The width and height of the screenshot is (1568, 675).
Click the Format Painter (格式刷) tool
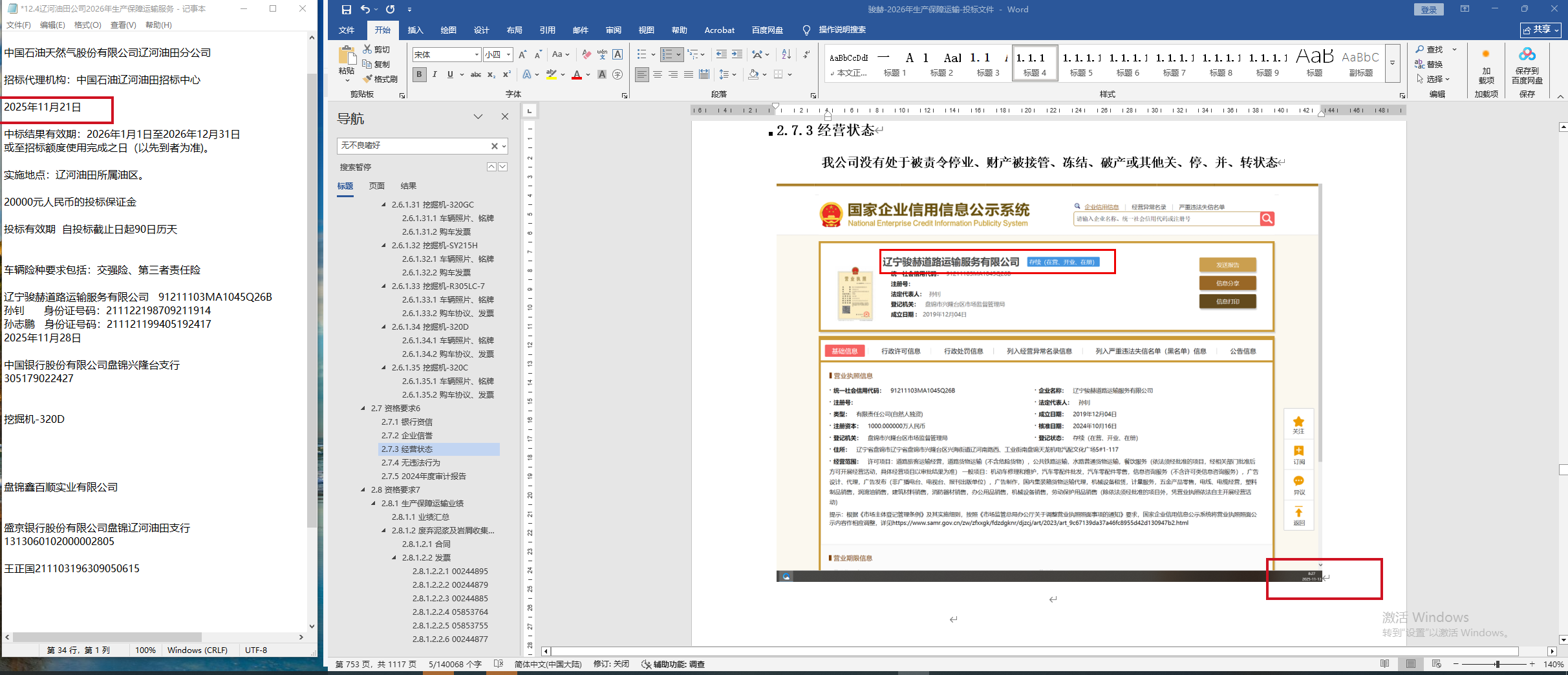coord(380,79)
